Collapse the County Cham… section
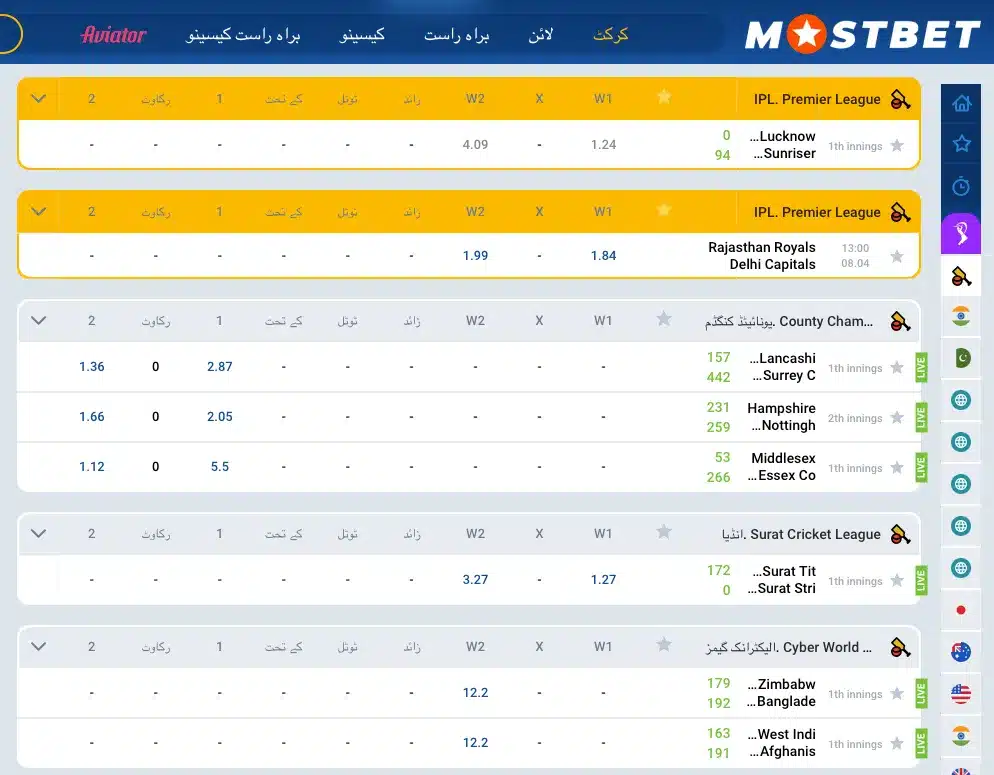This screenshot has width=994, height=775. pyautogui.click(x=39, y=321)
